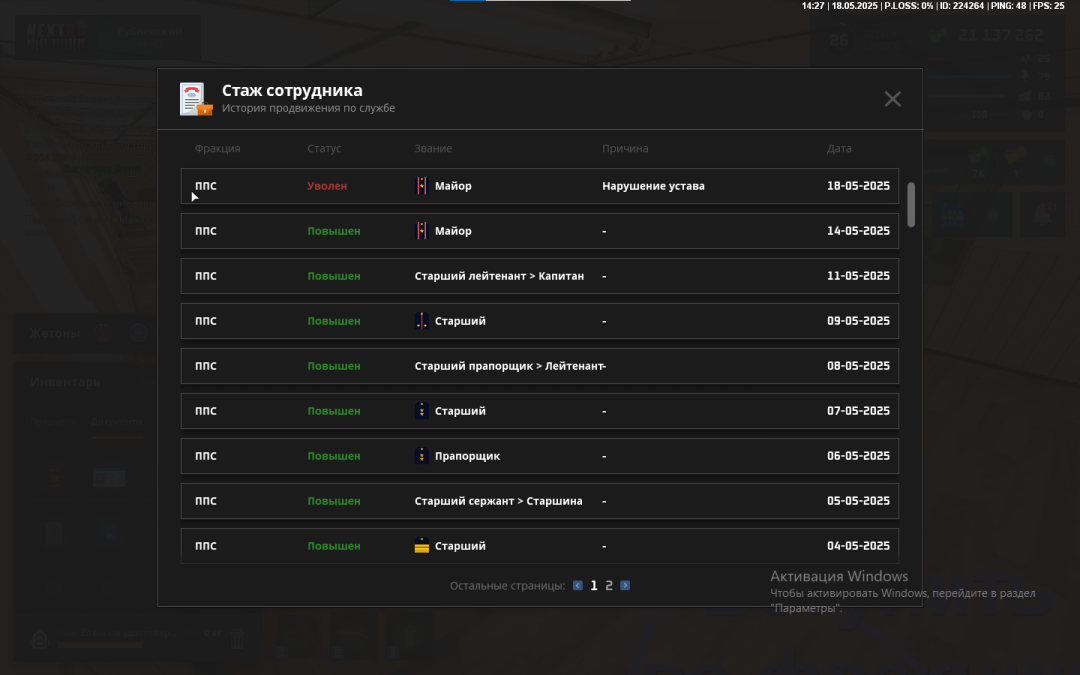
Task: Select page 1 in pagination
Action: coord(594,585)
